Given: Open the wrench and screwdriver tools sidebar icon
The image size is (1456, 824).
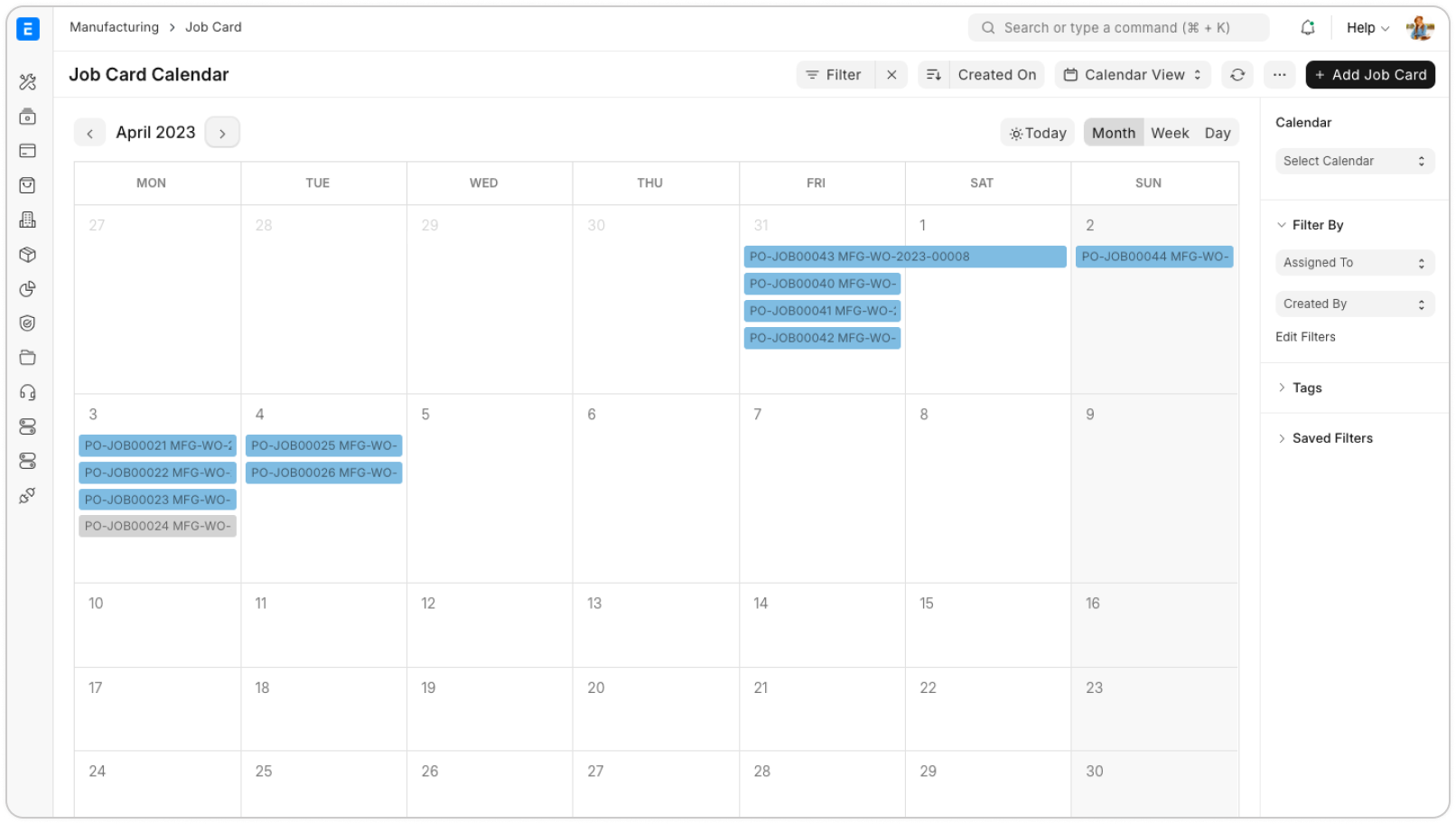Looking at the screenshot, I should pos(28,82).
